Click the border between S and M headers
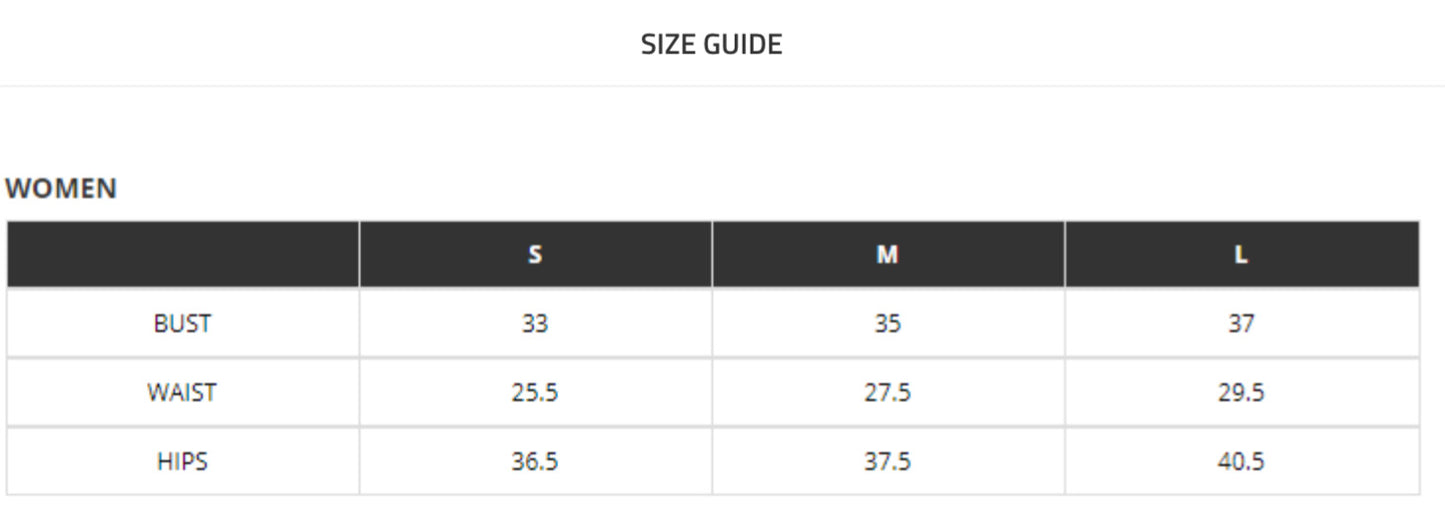The image size is (1445, 511). click(712, 254)
